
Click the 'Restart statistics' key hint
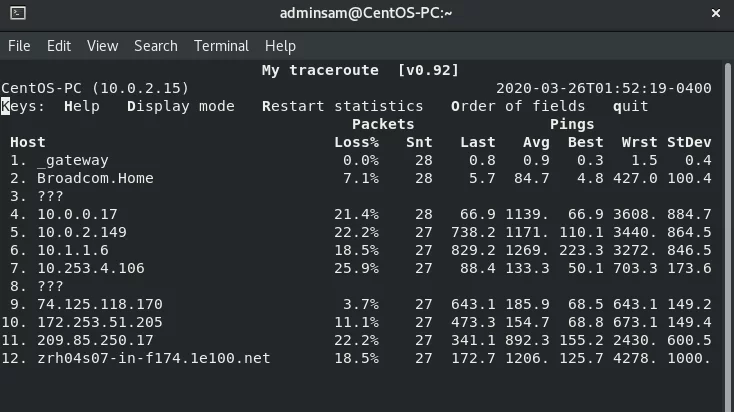tap(343, 106)
